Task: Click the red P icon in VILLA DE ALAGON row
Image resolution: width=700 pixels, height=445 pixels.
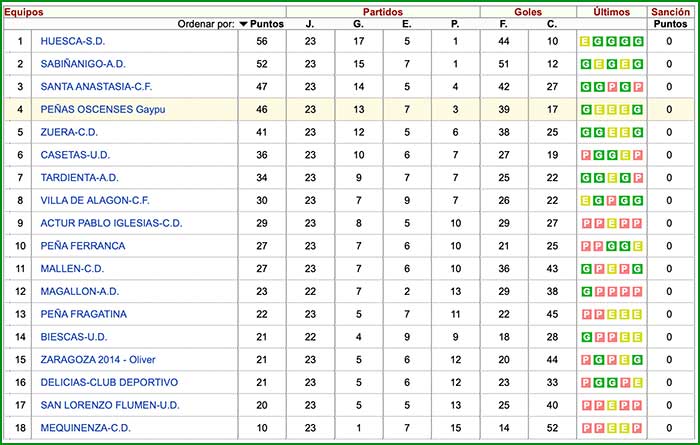Action: 612,200
